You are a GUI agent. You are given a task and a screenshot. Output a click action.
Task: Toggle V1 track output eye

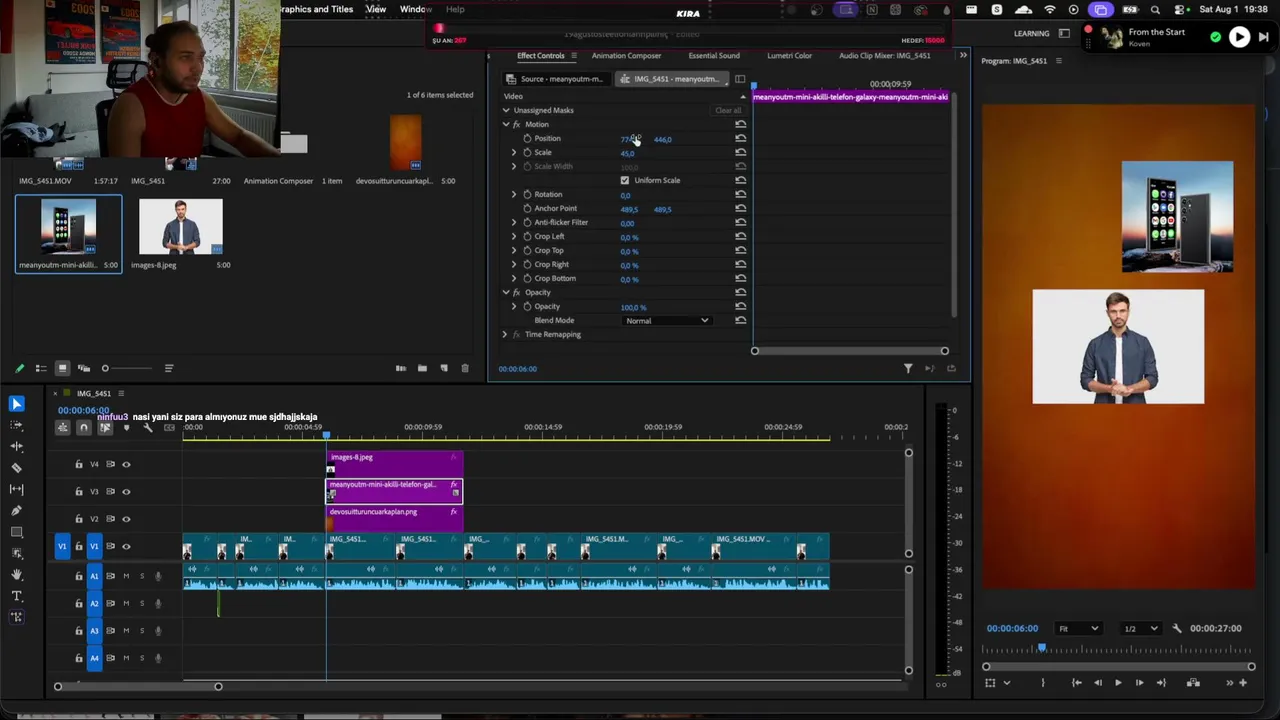pyautogui.click(x=126, y=546)
